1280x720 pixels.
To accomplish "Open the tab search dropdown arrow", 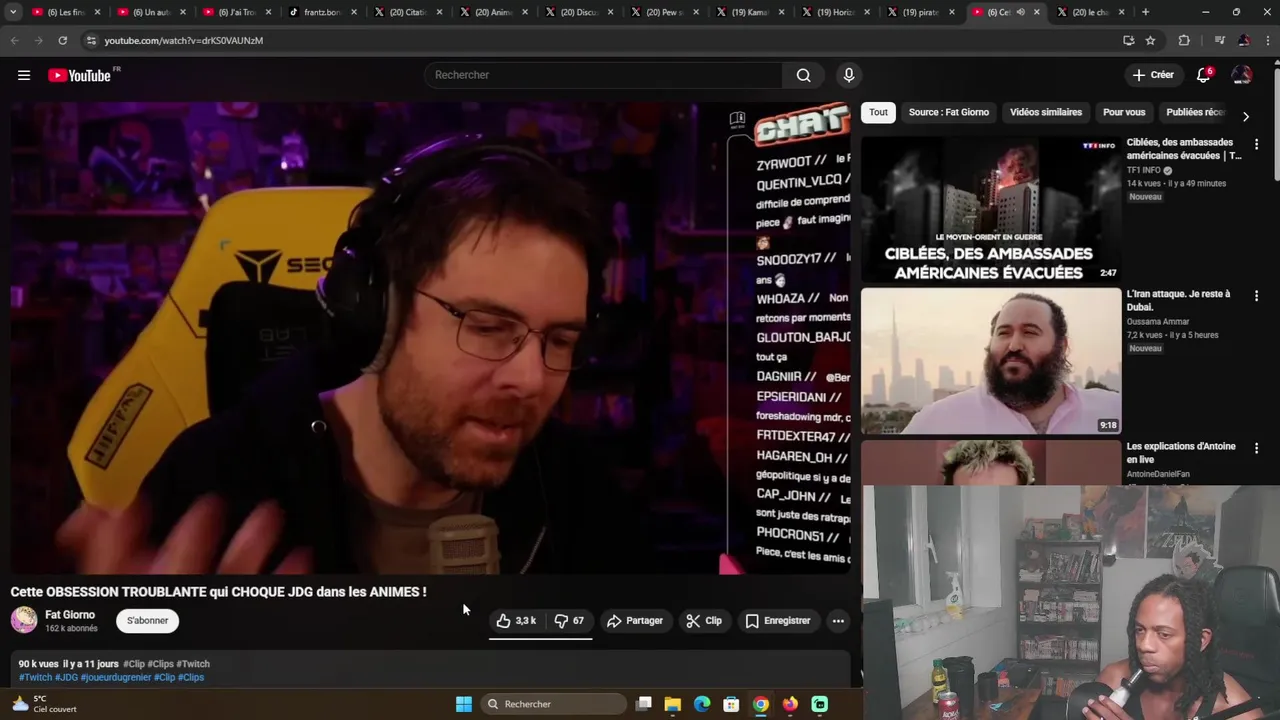I will pos(13,12).
